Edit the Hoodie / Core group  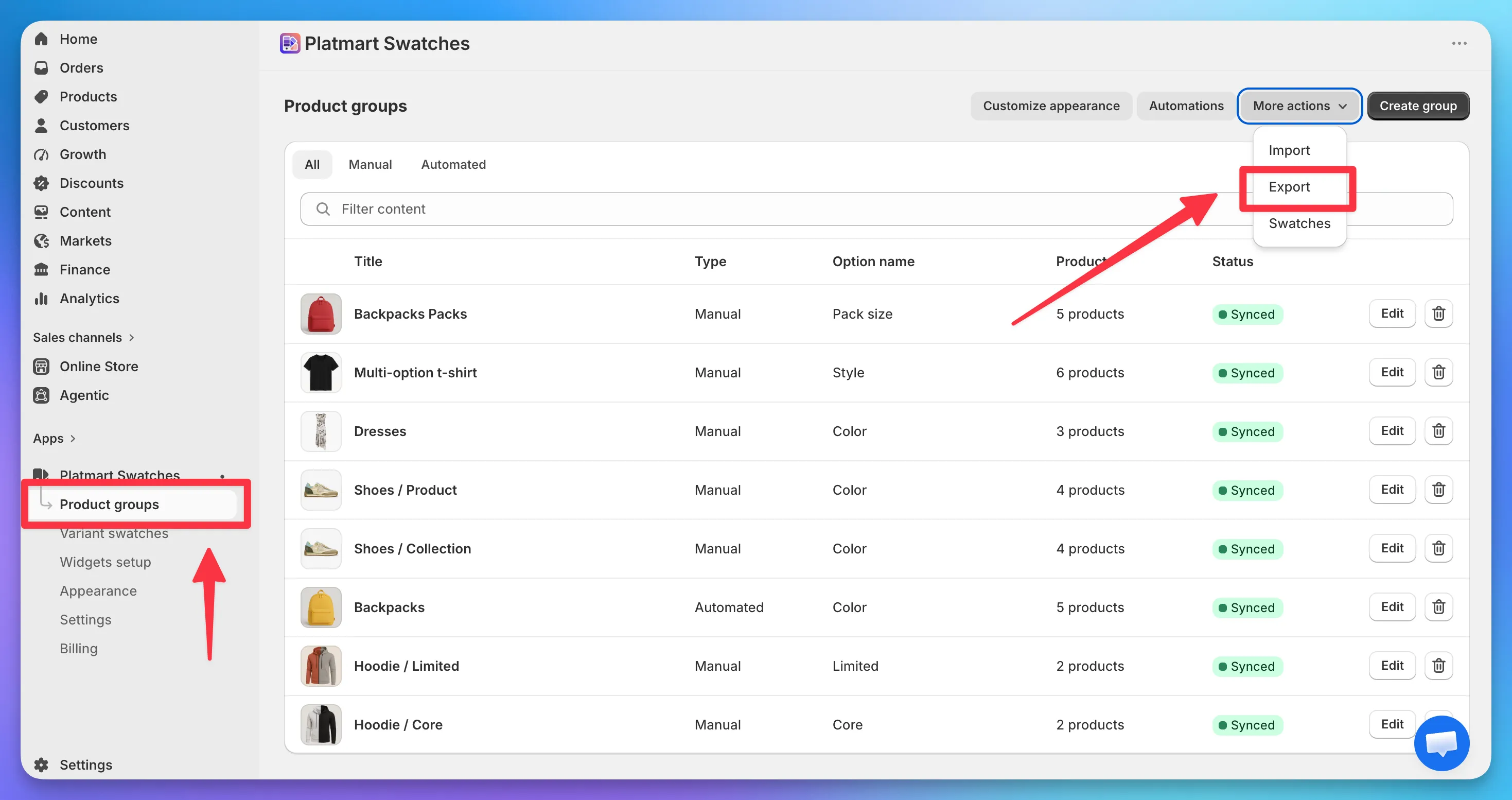point(1392,724)
